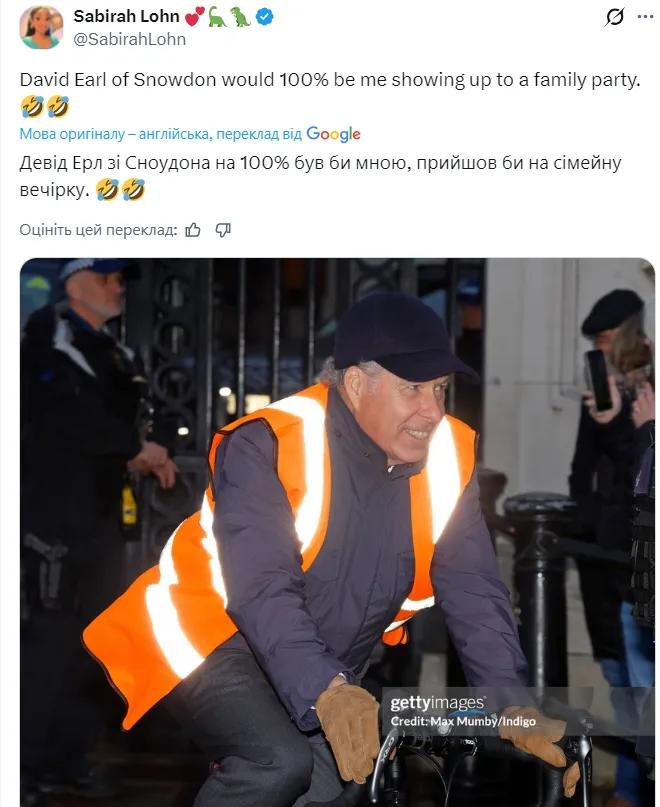This screenshot has height=807, width=660.
Task: Rate the translation with thumbs down
Action: (223, 230)
